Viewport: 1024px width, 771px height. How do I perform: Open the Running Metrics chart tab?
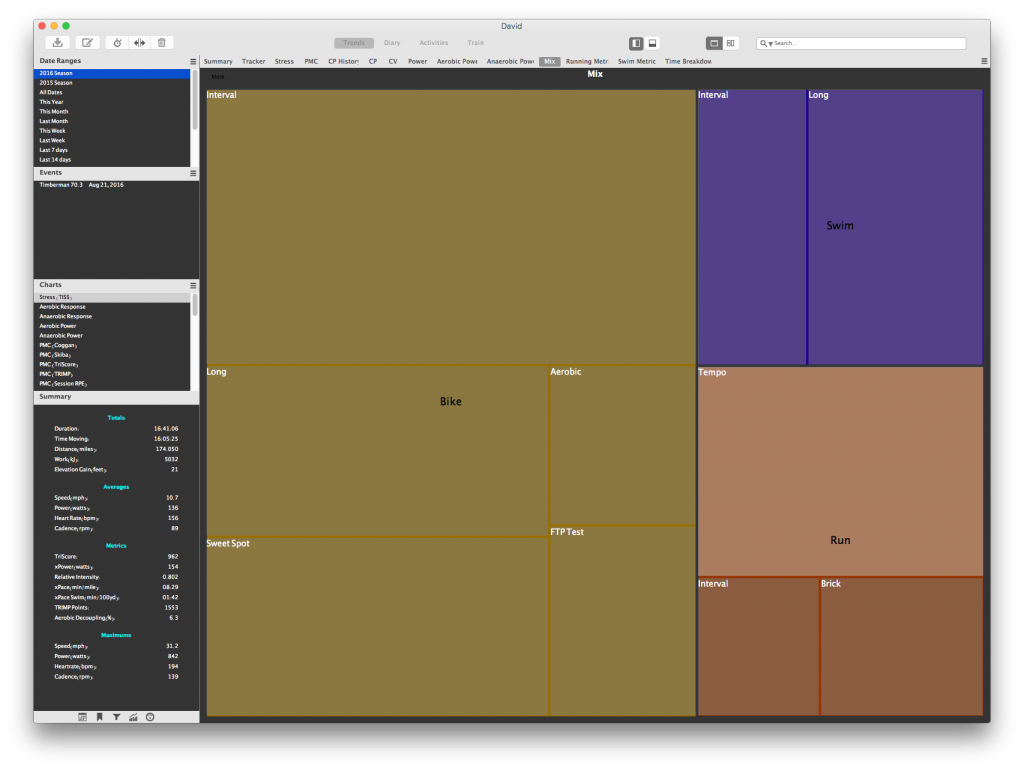click(587, 61)
